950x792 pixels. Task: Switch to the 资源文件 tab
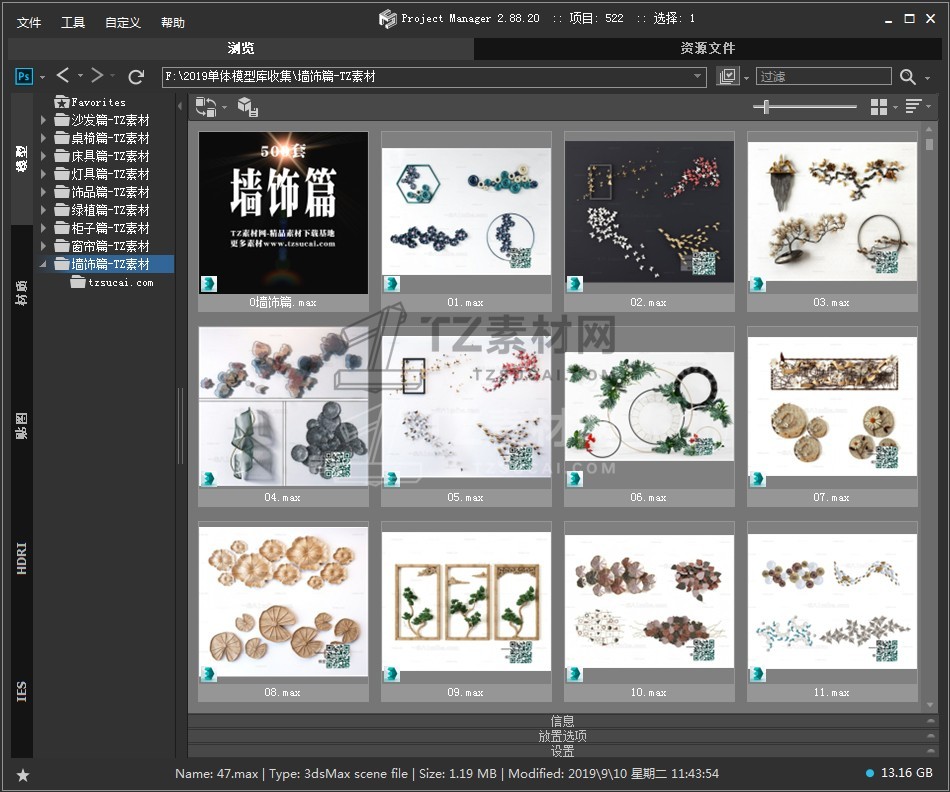coord(707,48)
